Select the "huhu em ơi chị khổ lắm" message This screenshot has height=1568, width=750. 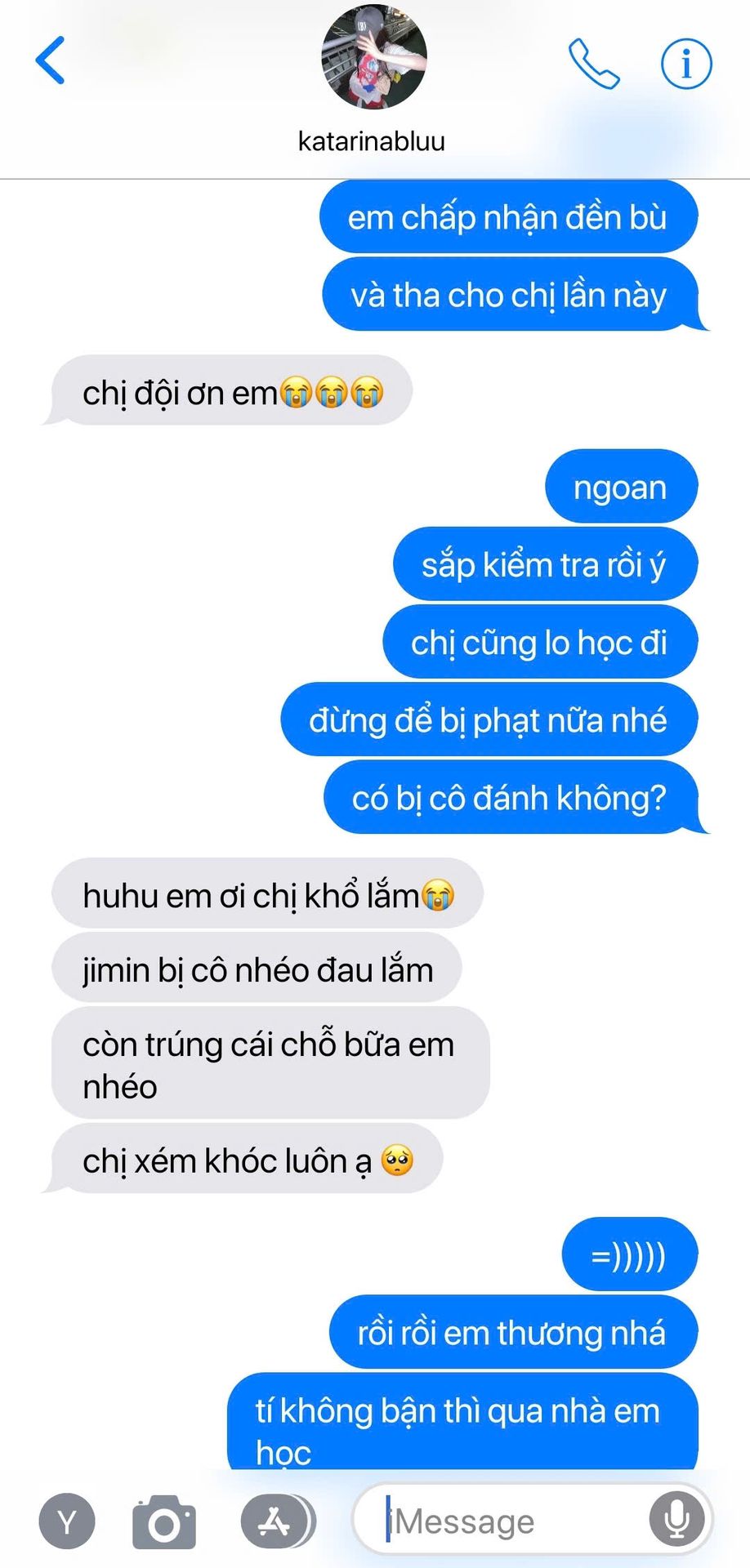click(x=267, y=894)
